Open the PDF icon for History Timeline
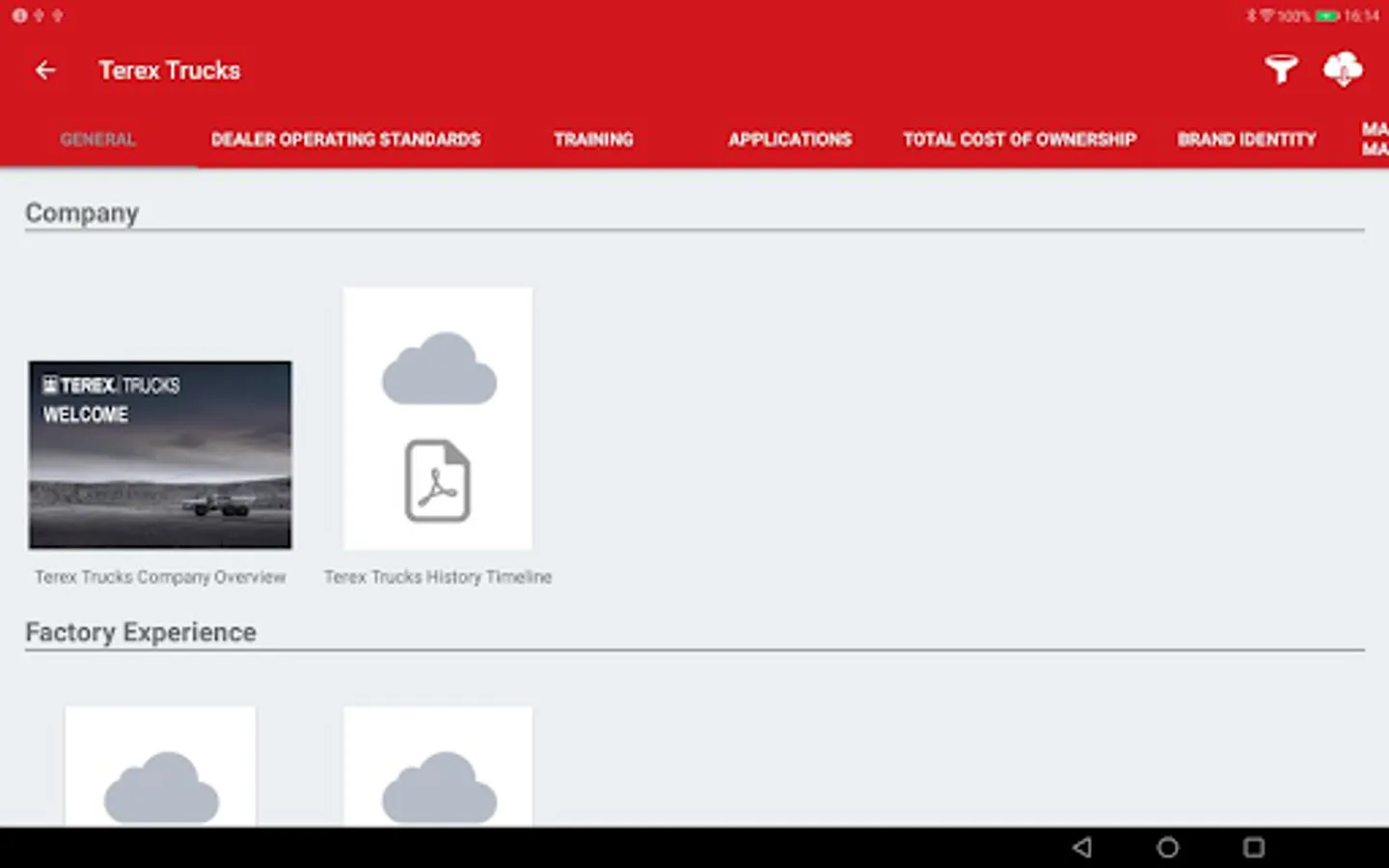The width and height of the screenshot is (1389, 868). [x=438, y=481]
